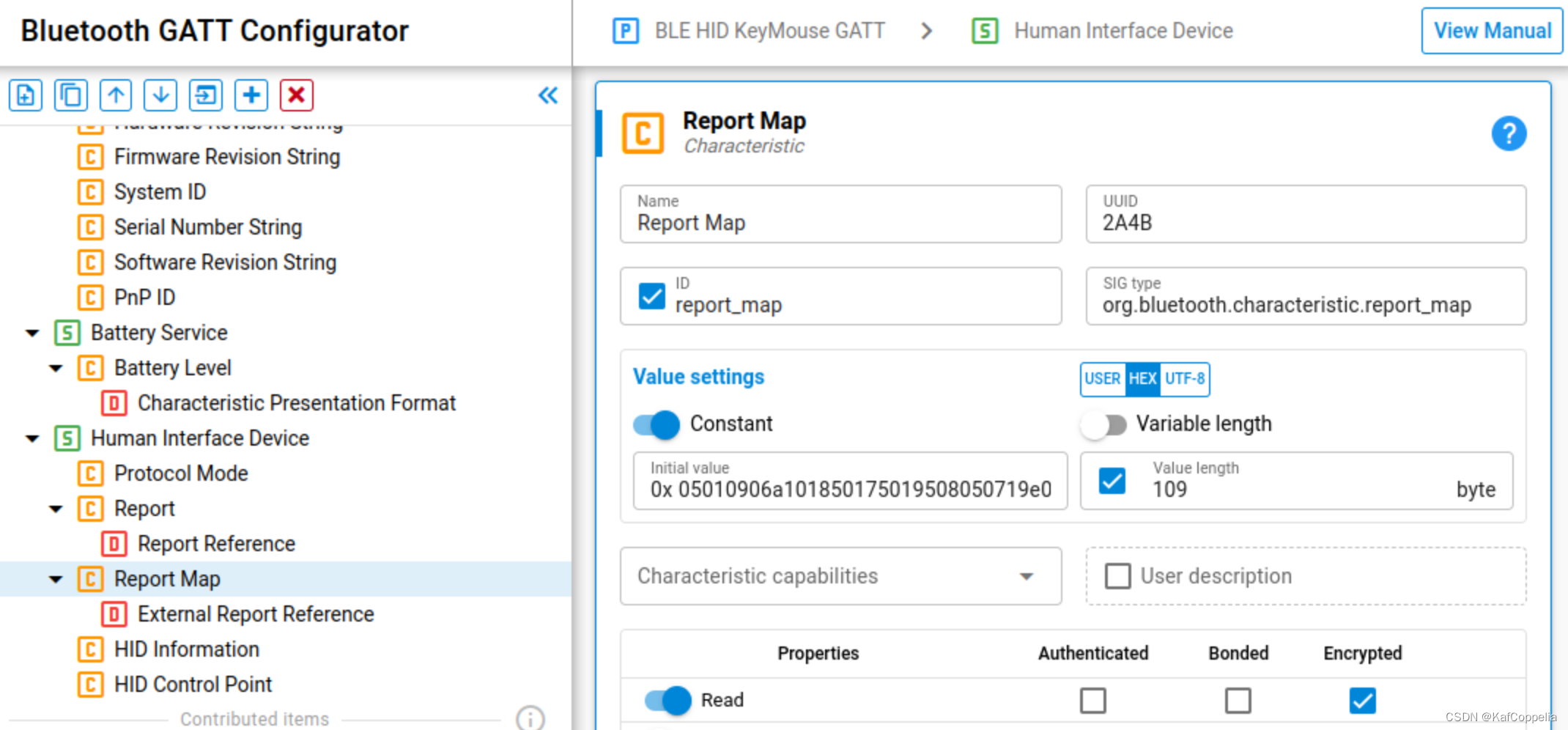Open BLE HID KeyMouse GATT breadcrumb

click(769, 31)
